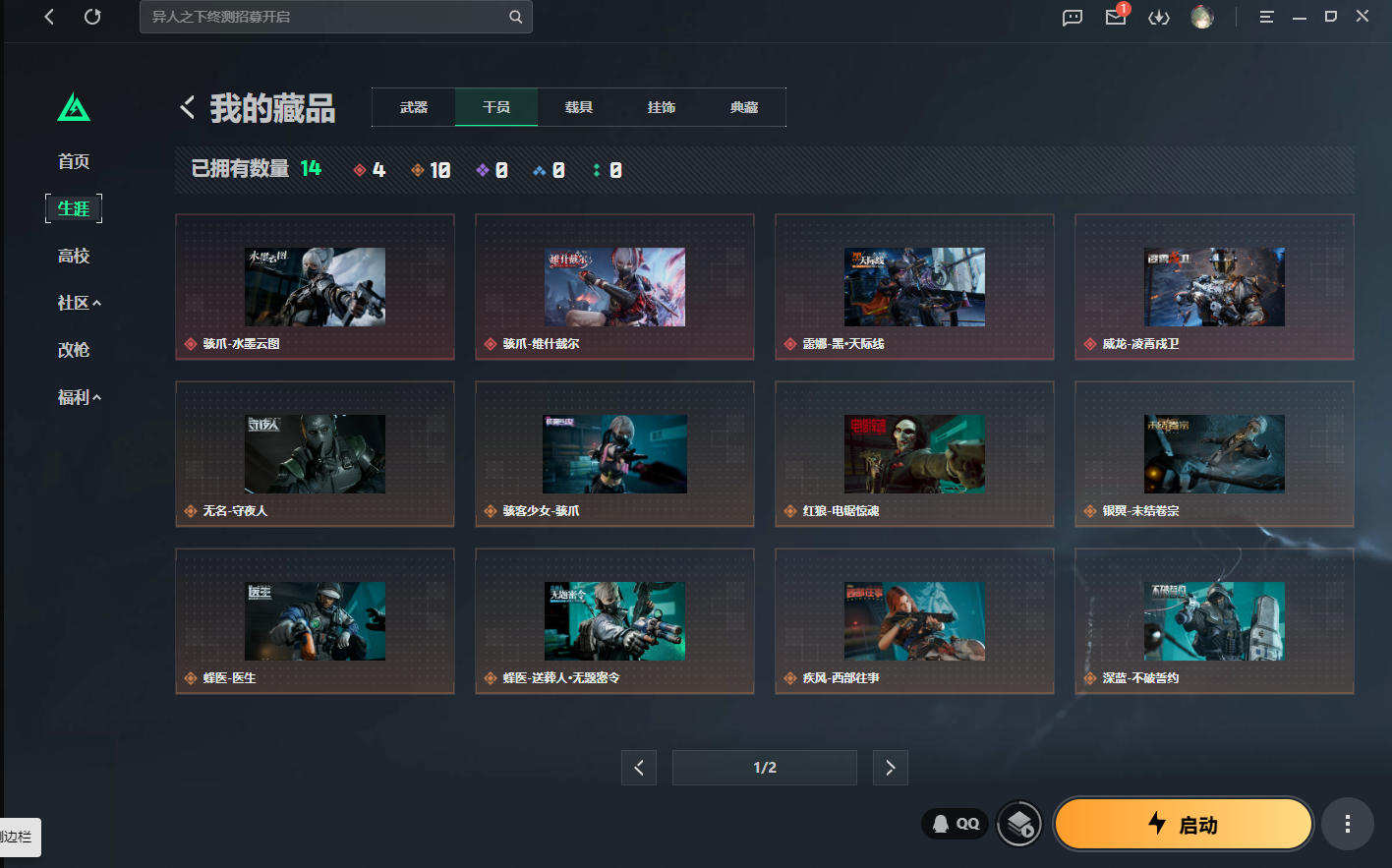Screen dimensions: 1392x868
Task: Click the refresh icon in top bar
Action: click(92, 17)
